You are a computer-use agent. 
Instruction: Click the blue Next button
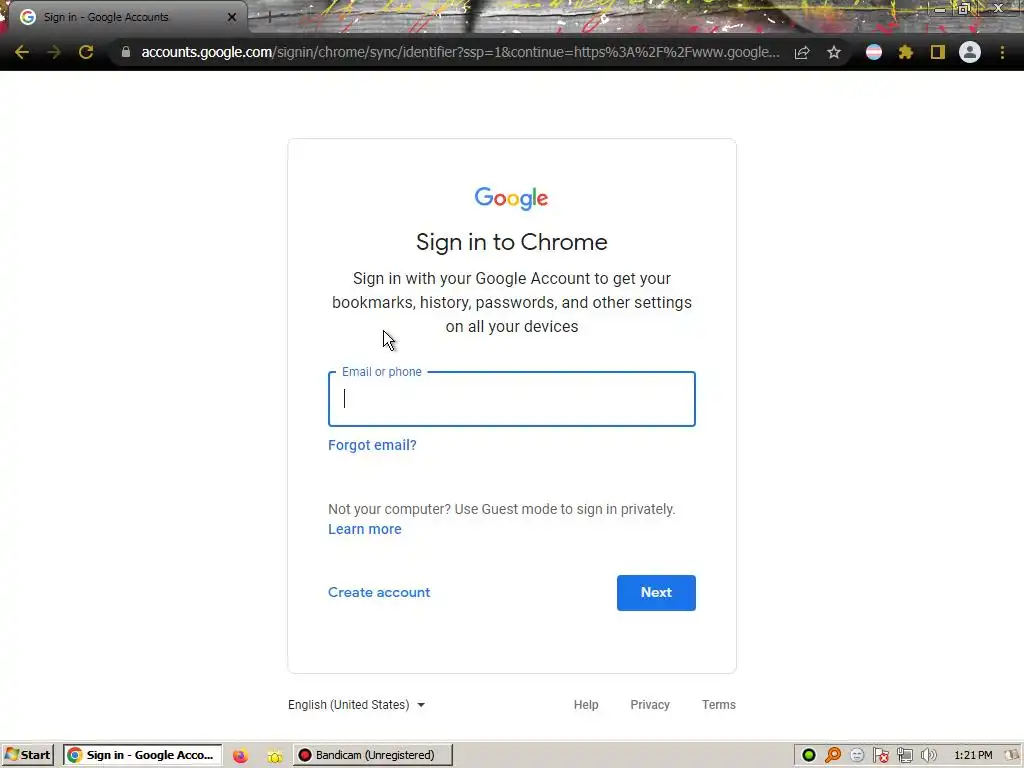click(656, 592)
